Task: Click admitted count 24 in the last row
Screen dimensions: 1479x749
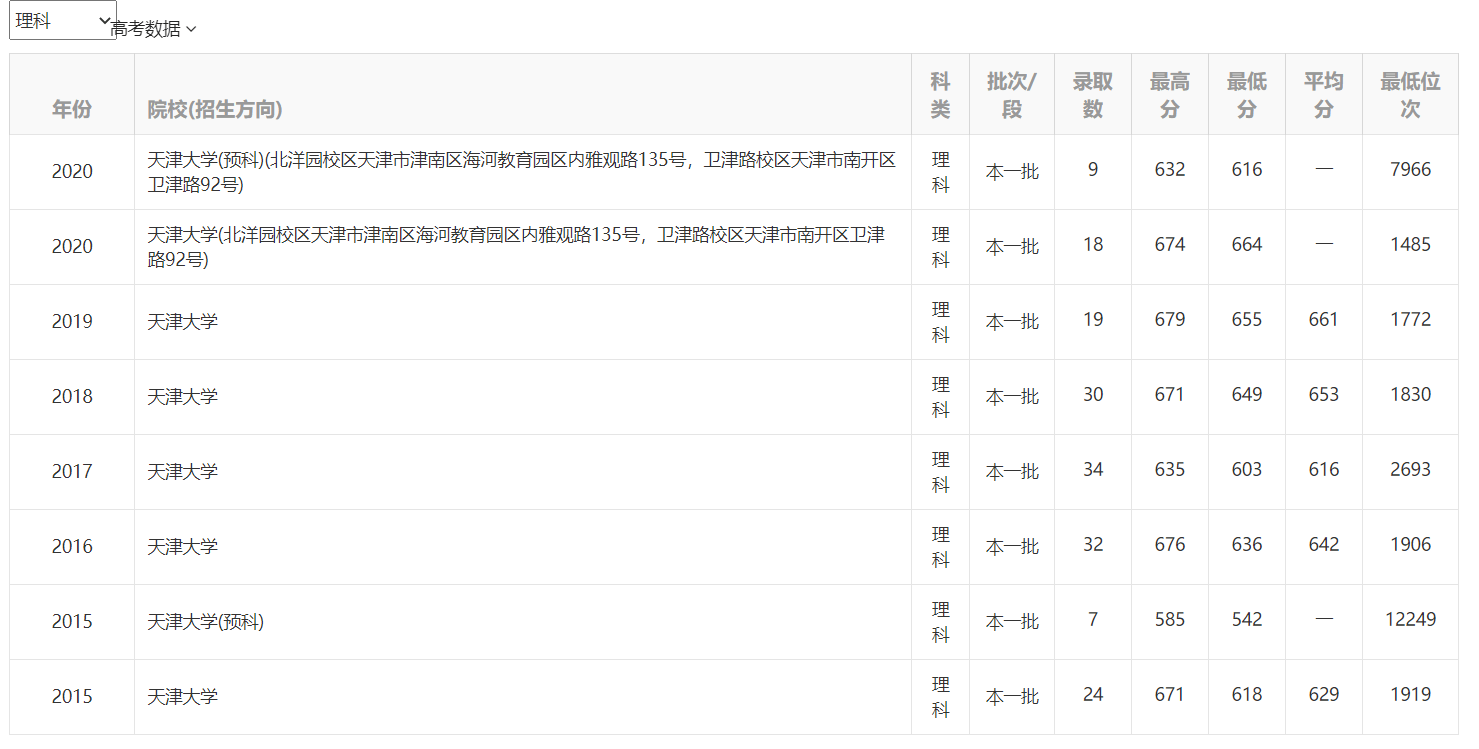Action: point(1093,694)
